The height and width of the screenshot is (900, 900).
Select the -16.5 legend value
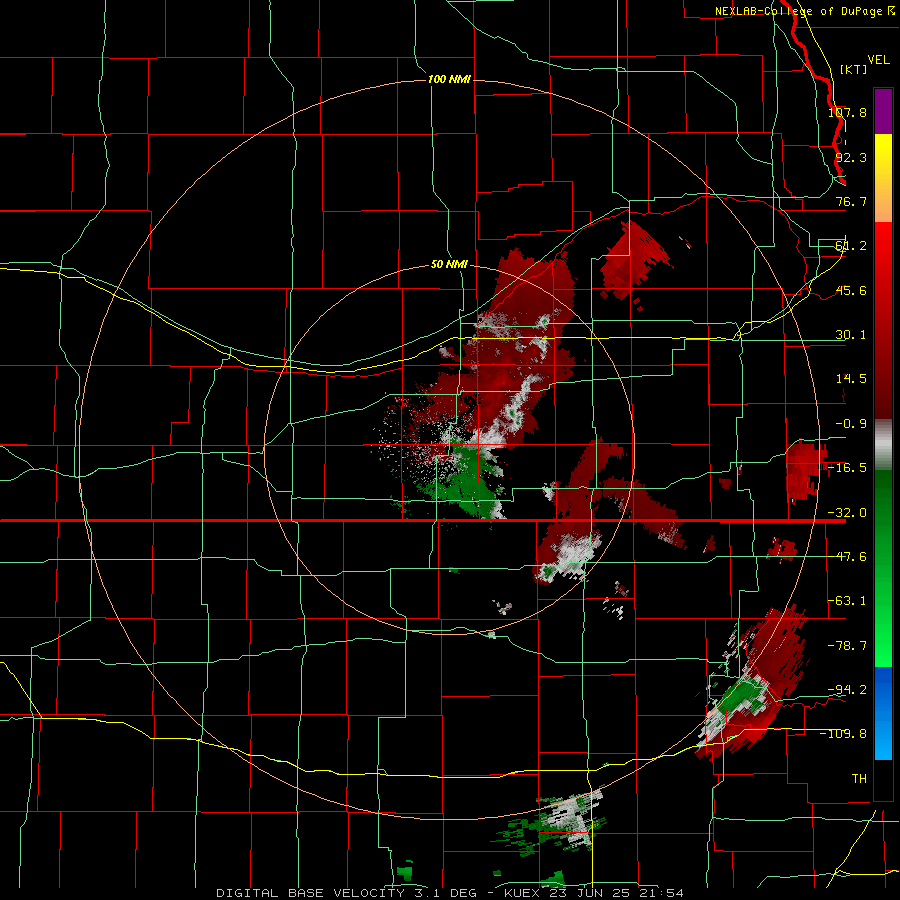(x=847, y=468)
